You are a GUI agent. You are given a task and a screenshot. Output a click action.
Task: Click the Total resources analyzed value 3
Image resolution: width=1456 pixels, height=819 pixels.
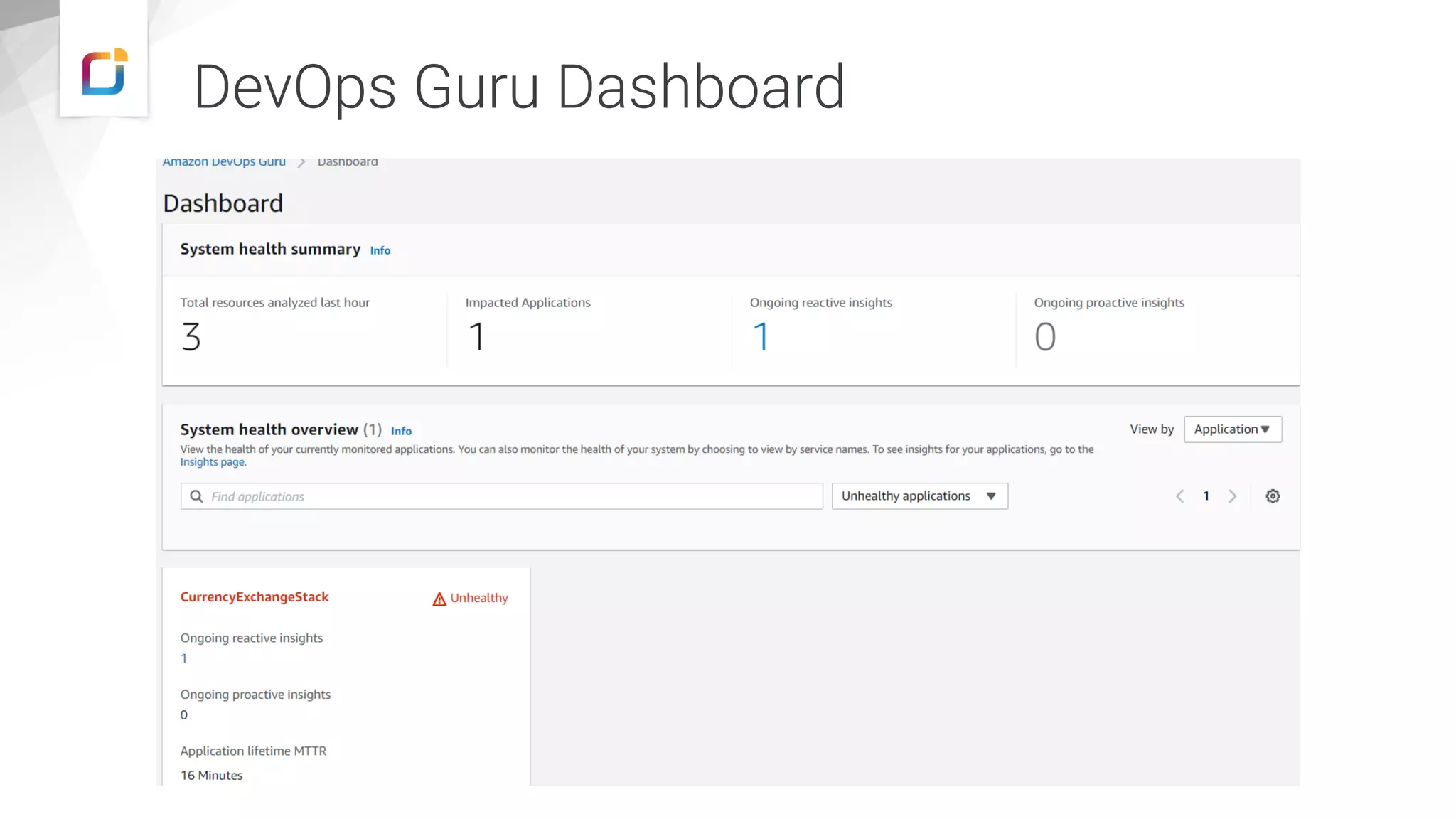191,336
